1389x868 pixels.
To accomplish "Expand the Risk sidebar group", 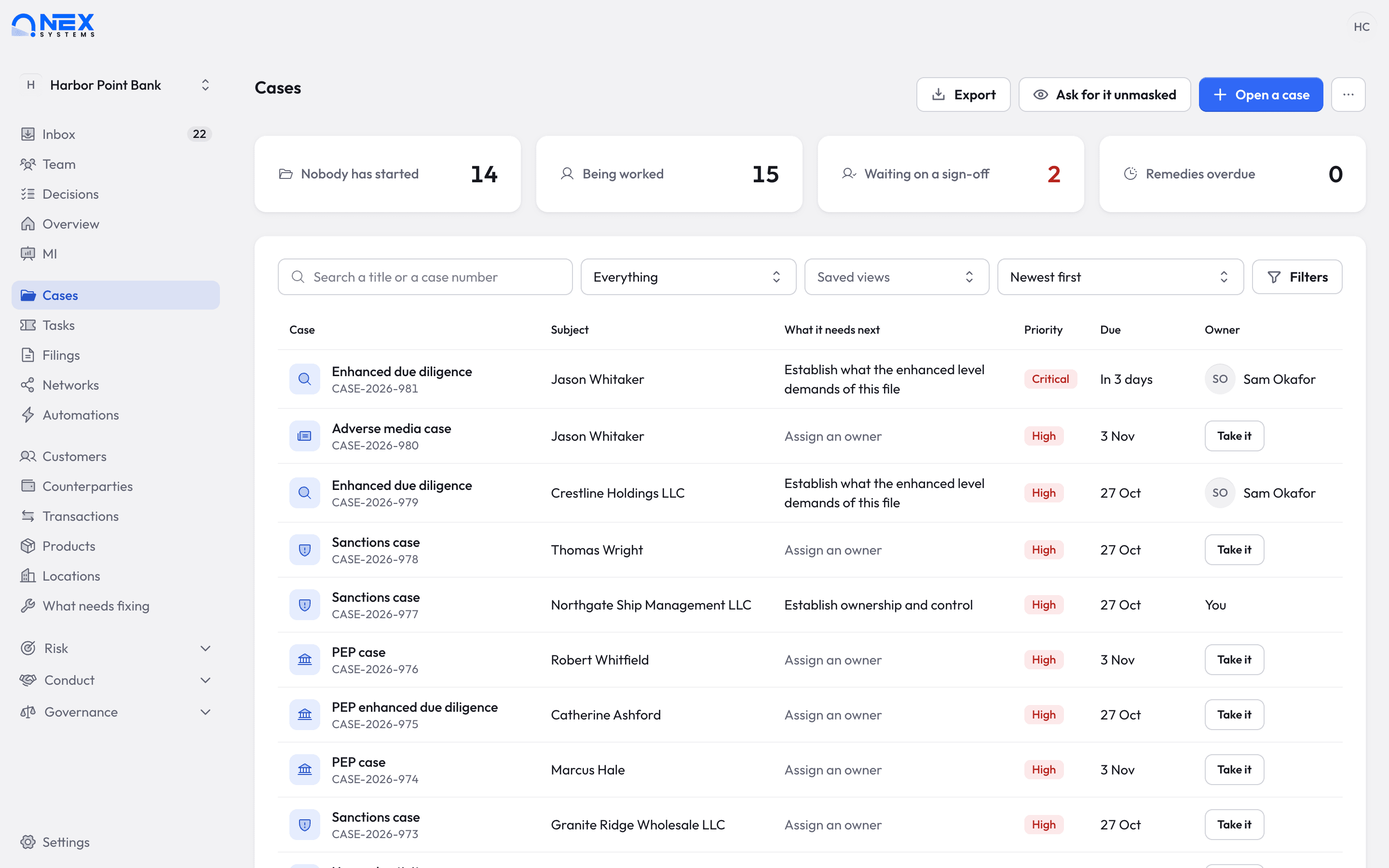I will (115, 648).
